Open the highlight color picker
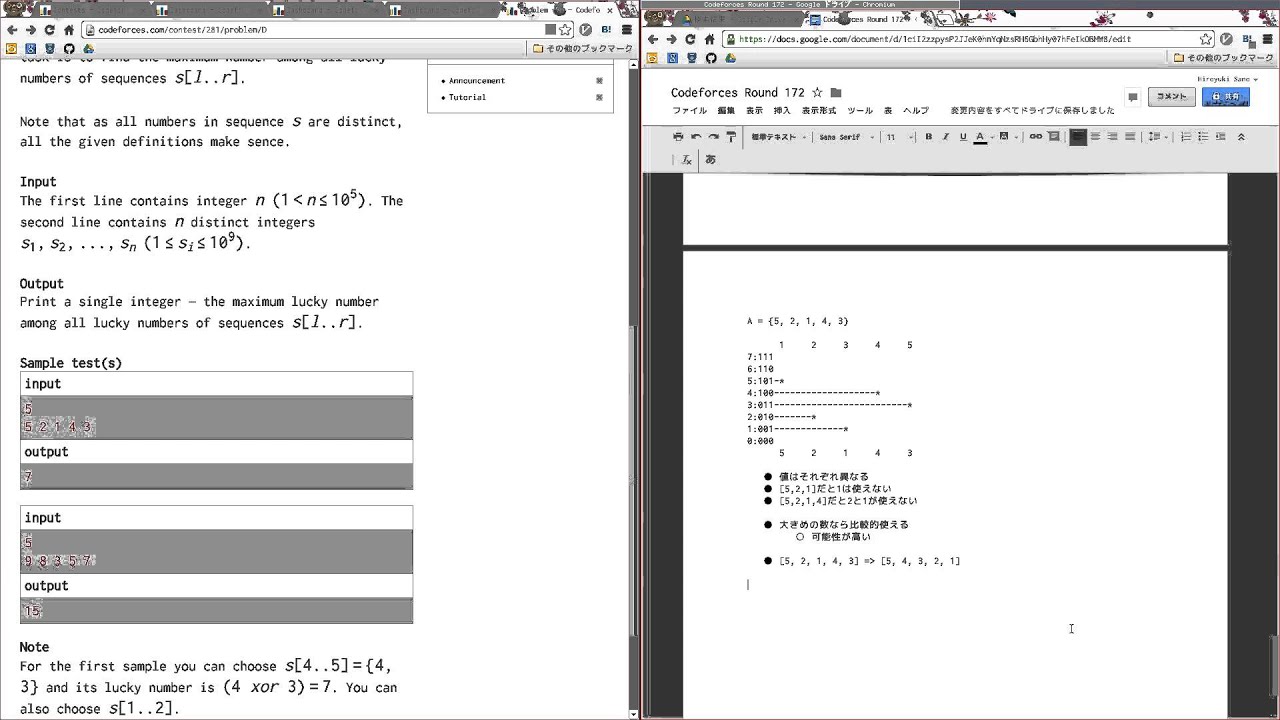 click(1008, 137)
